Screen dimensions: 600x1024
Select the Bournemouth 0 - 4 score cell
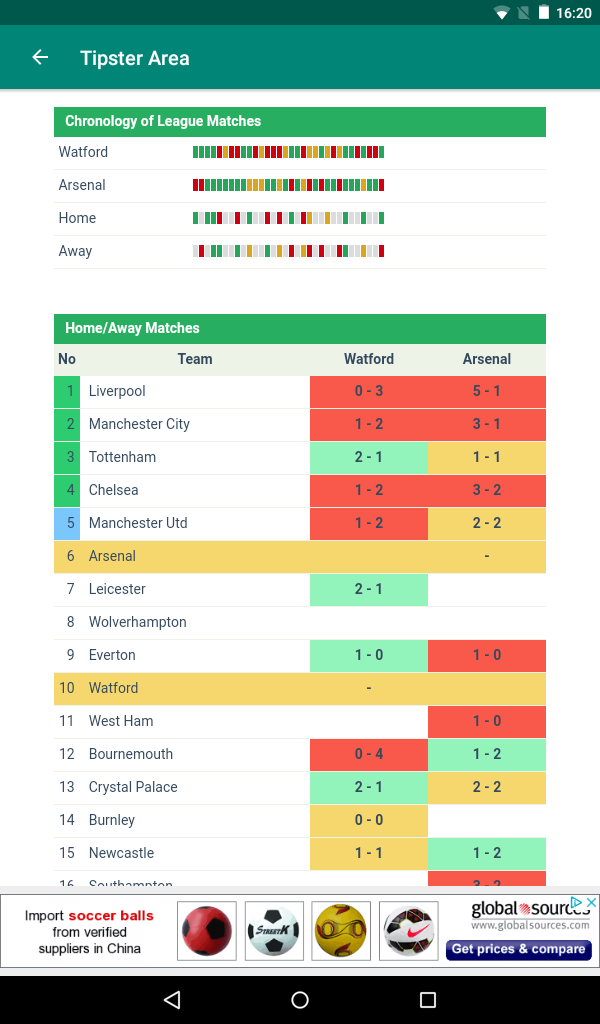click(369, 754)
